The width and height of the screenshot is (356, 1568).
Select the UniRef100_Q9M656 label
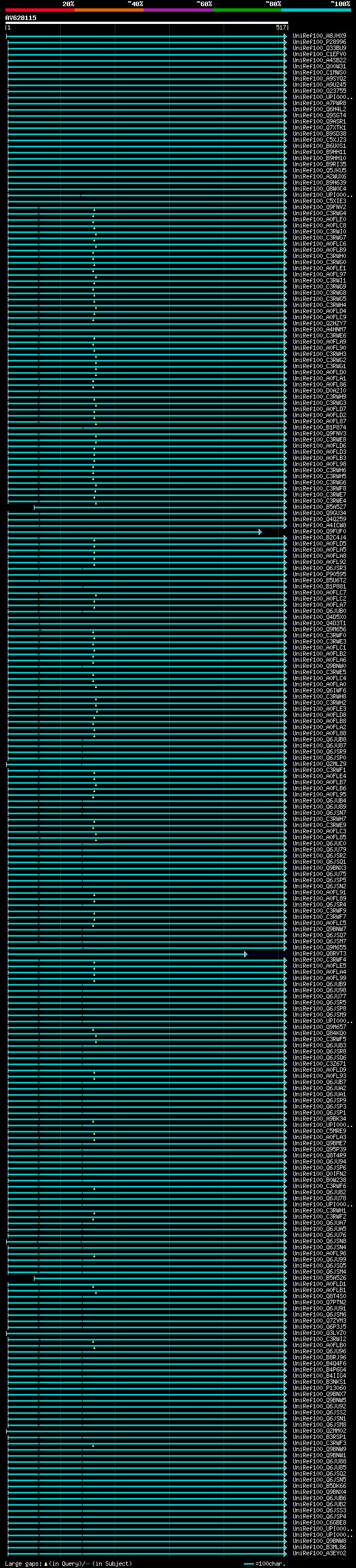tap(319, 630)
